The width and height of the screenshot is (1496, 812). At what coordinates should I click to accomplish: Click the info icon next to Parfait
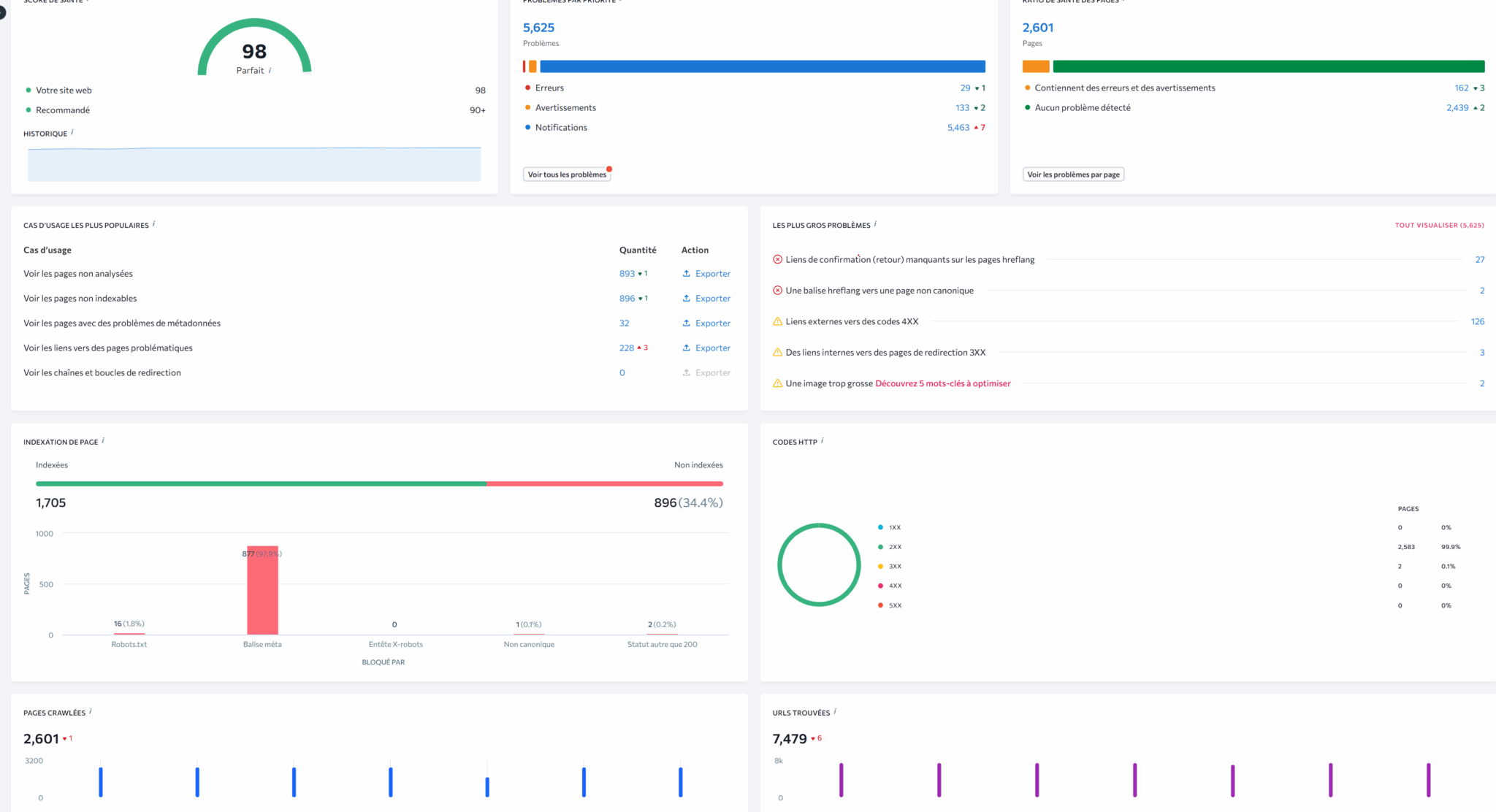click(x=270, y=70)
